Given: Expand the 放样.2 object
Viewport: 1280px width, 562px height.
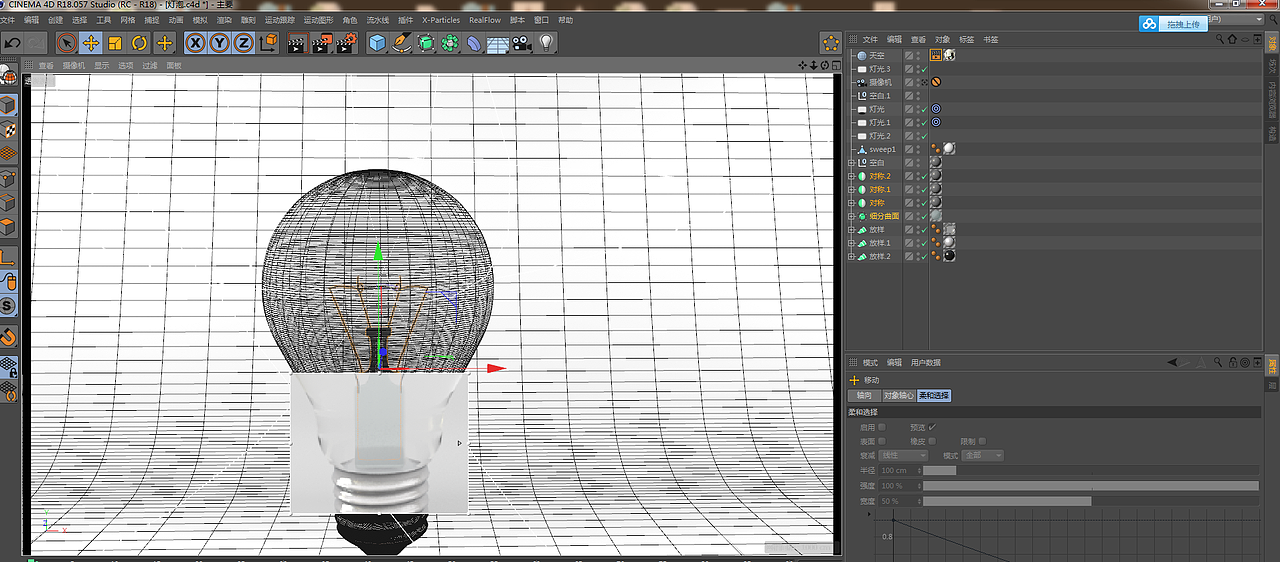Looking at the screenshot, I should (852, 256).
